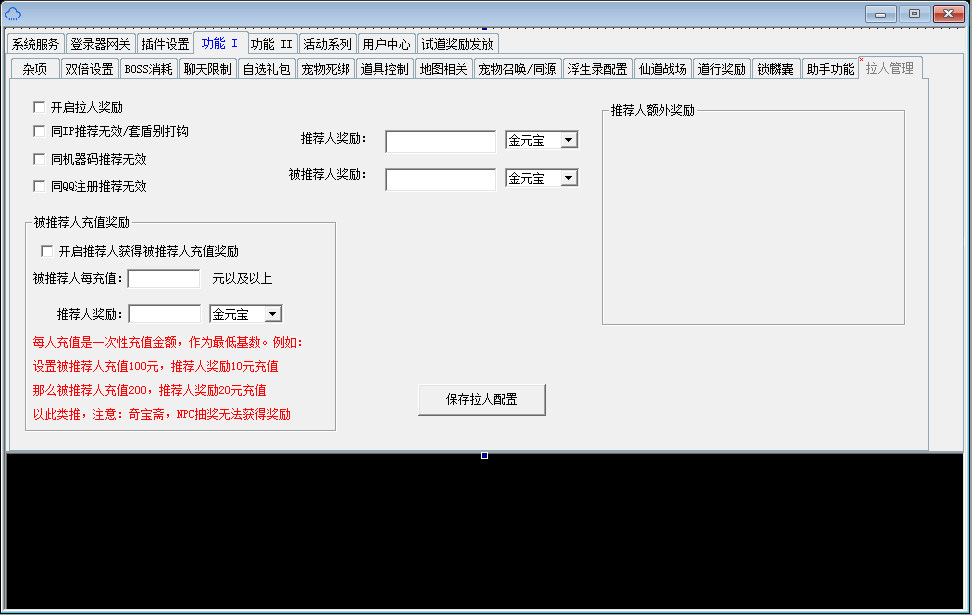Switch to the 系统服务 tab
Image resolution: width=972 pixels, height=615 pixels.
36,44
